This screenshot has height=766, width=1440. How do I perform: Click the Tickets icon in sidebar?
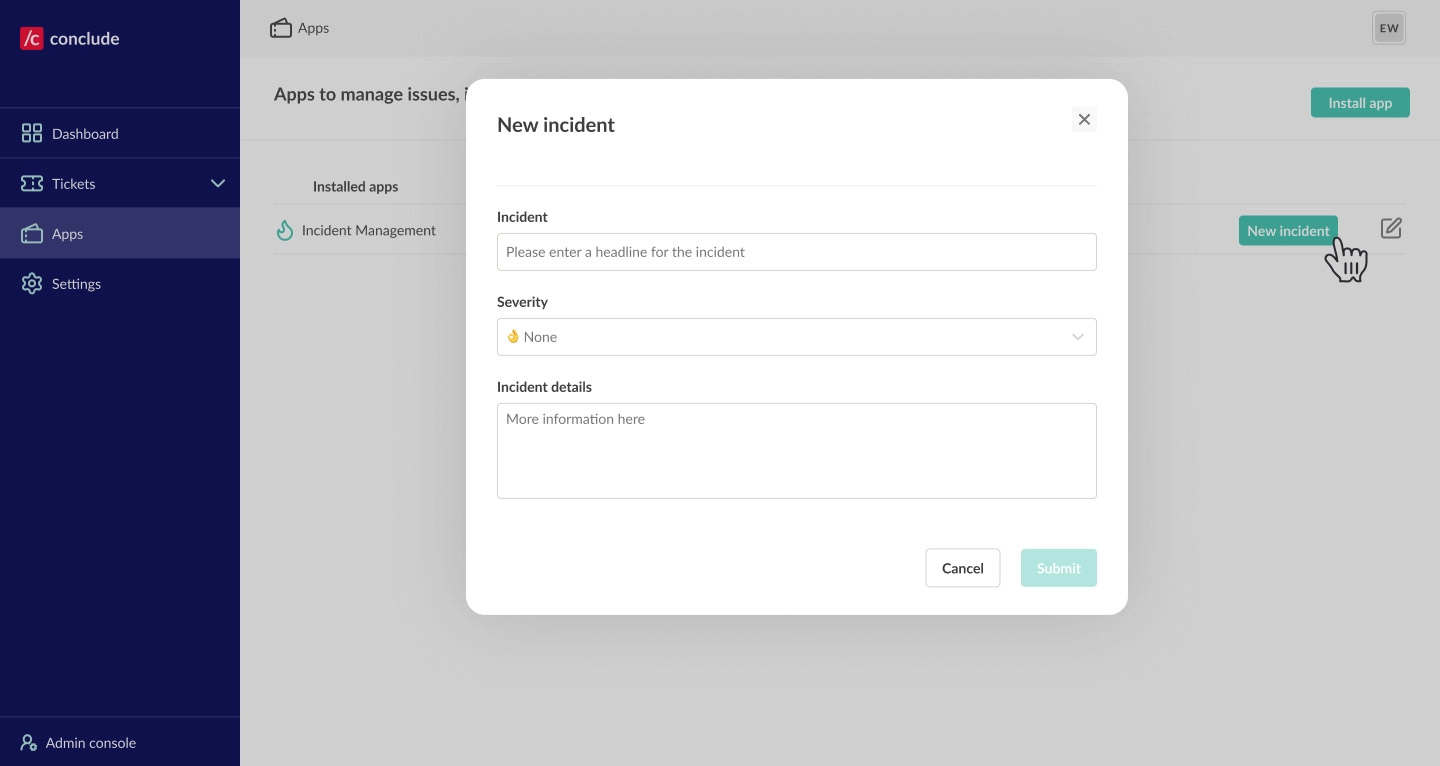tap(32, 183)
